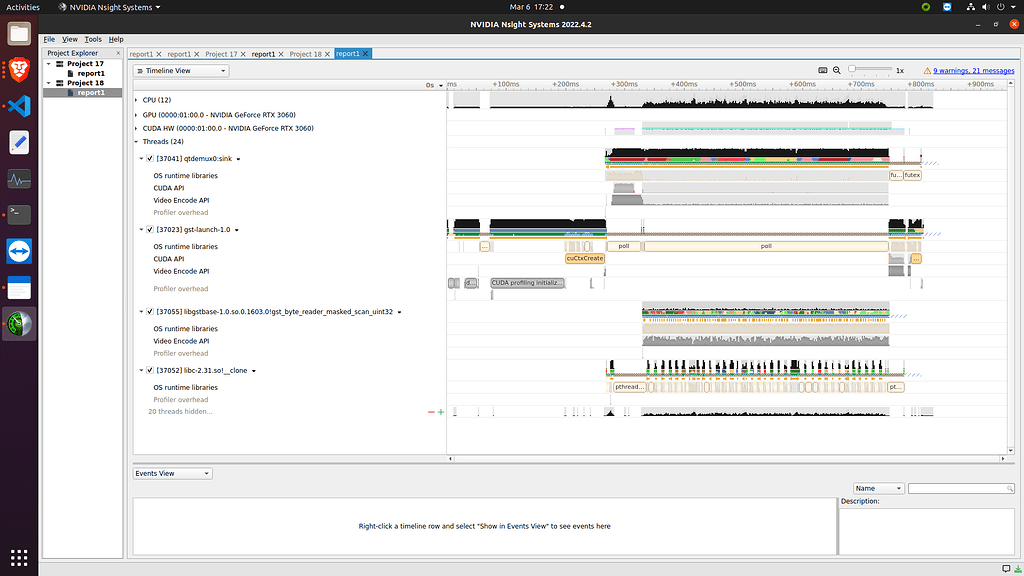Open the 9 warnings, 21 messages link

[x=975, y=70]
